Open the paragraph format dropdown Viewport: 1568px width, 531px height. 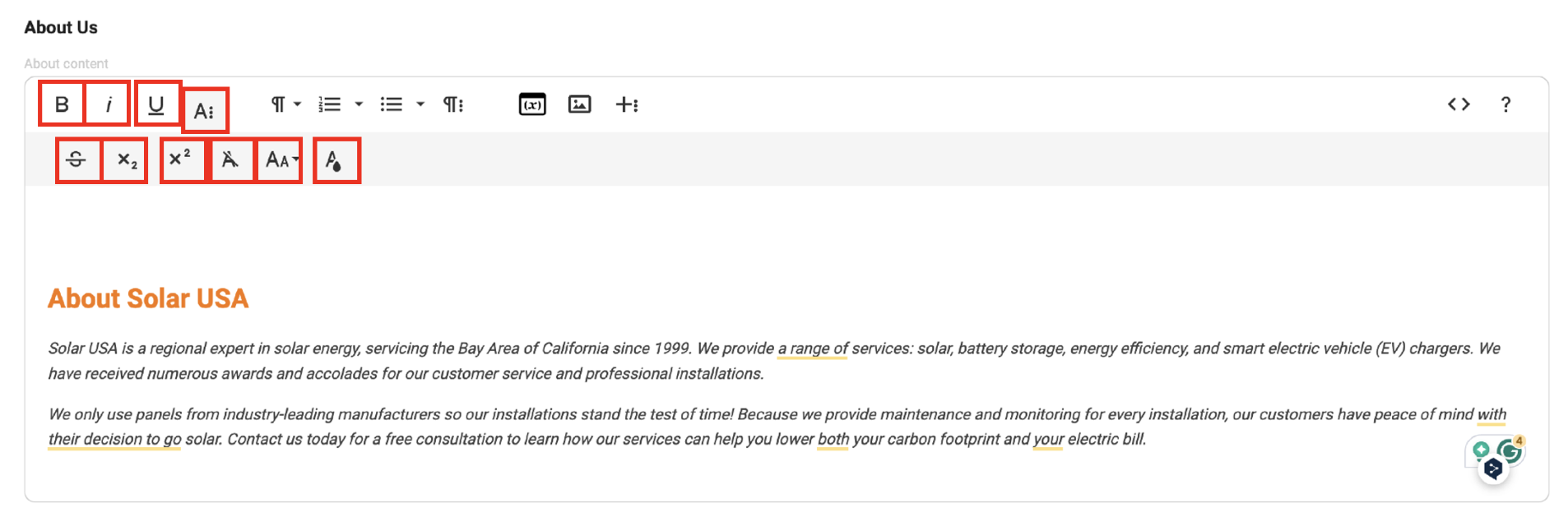tap(285, 104)
